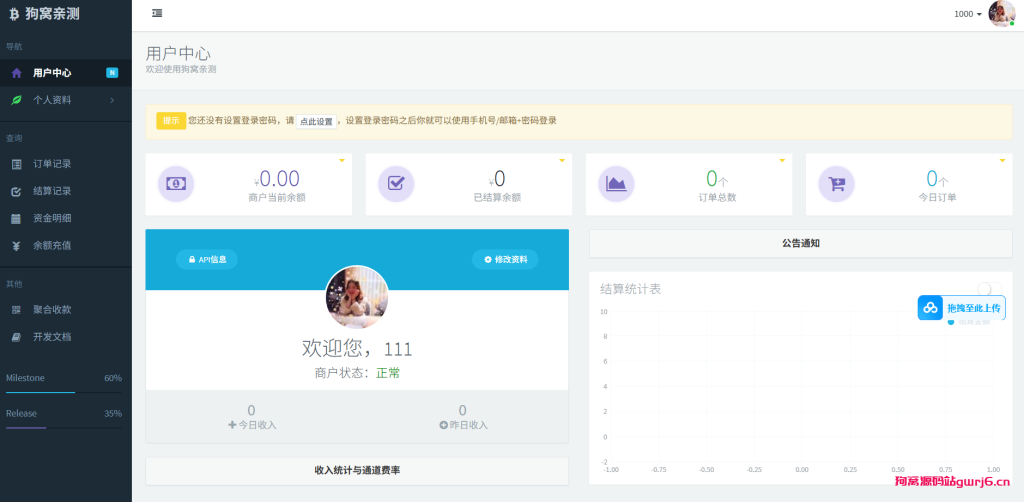Expand the 个人资料 submenu chevron
The width and height of the screenshot is (1024, 502).
(x=112, y=100)
